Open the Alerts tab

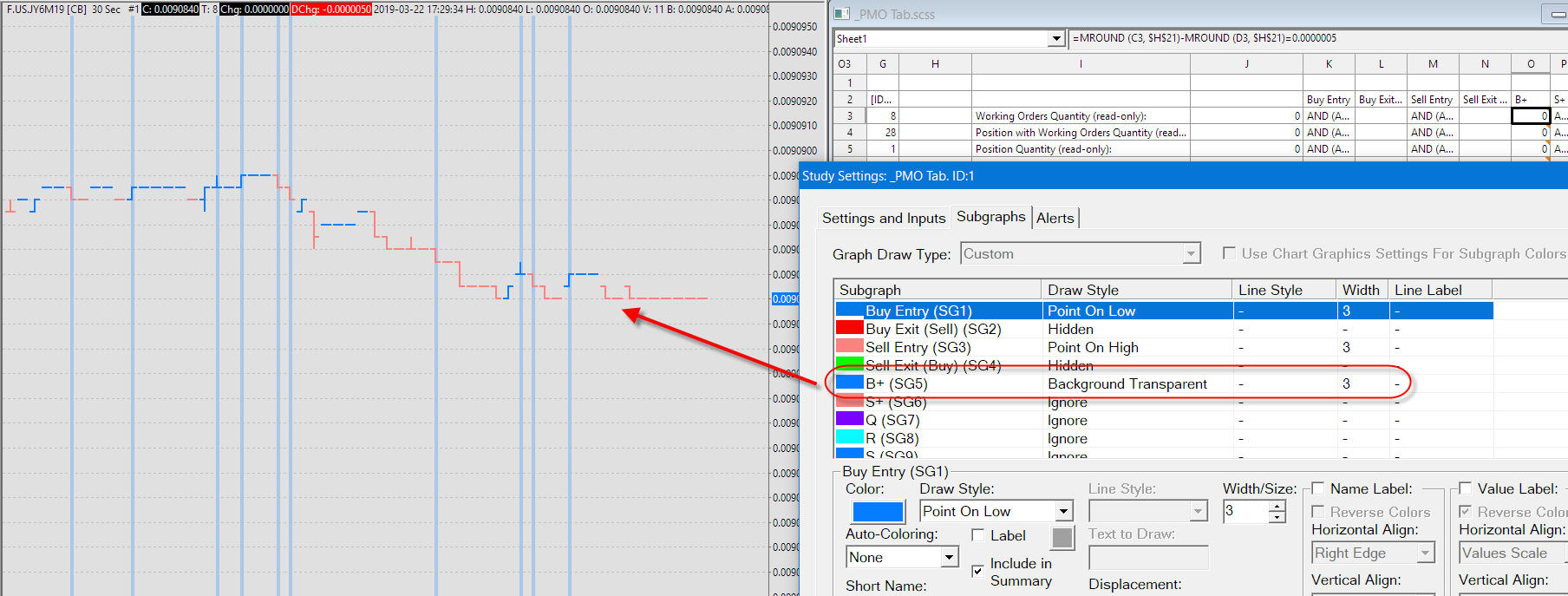click(x=1055, y=219)
